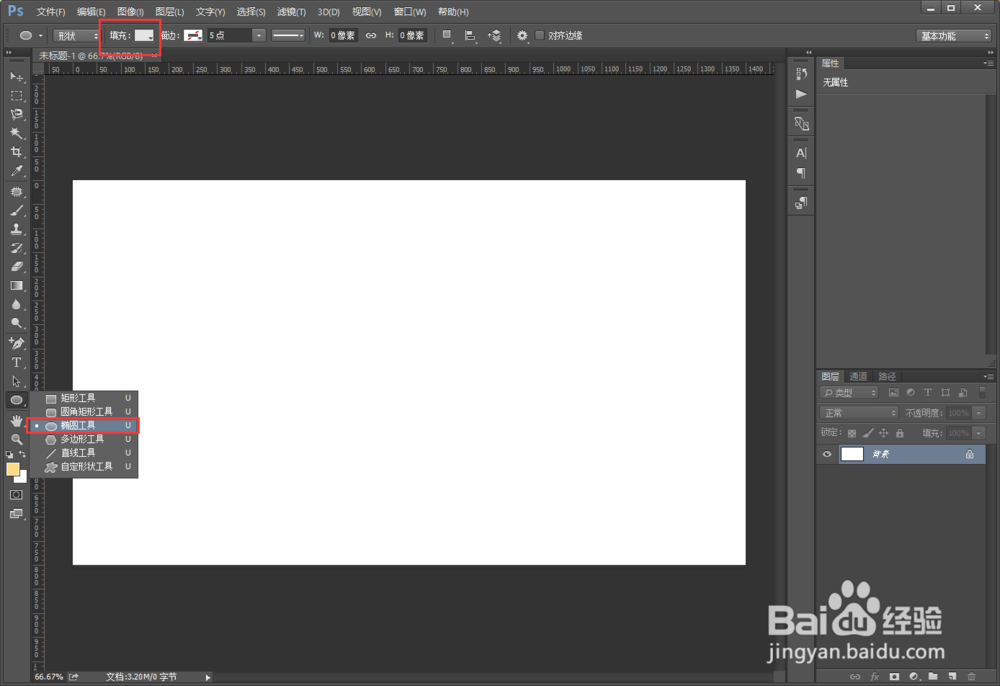This screenshot has width=1000, height=686.
Task: Select the Crop tool
Action: (x=16, y=152)
